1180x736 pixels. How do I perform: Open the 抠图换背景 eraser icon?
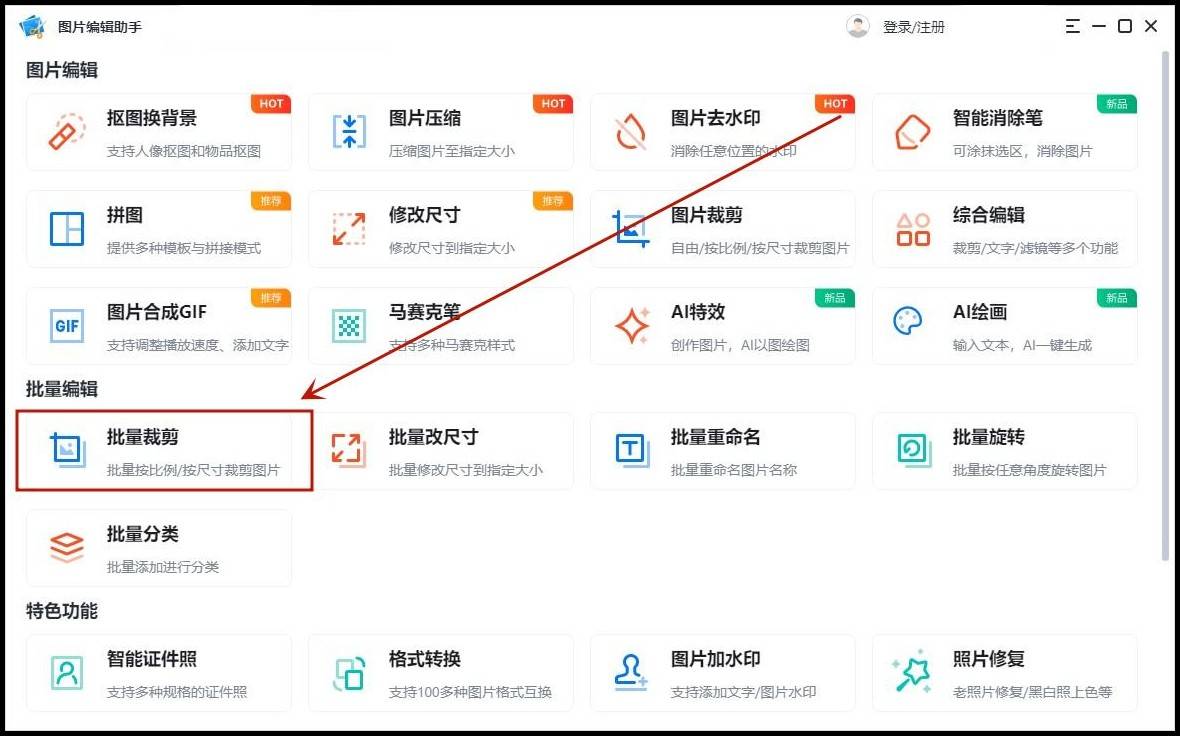67,132
